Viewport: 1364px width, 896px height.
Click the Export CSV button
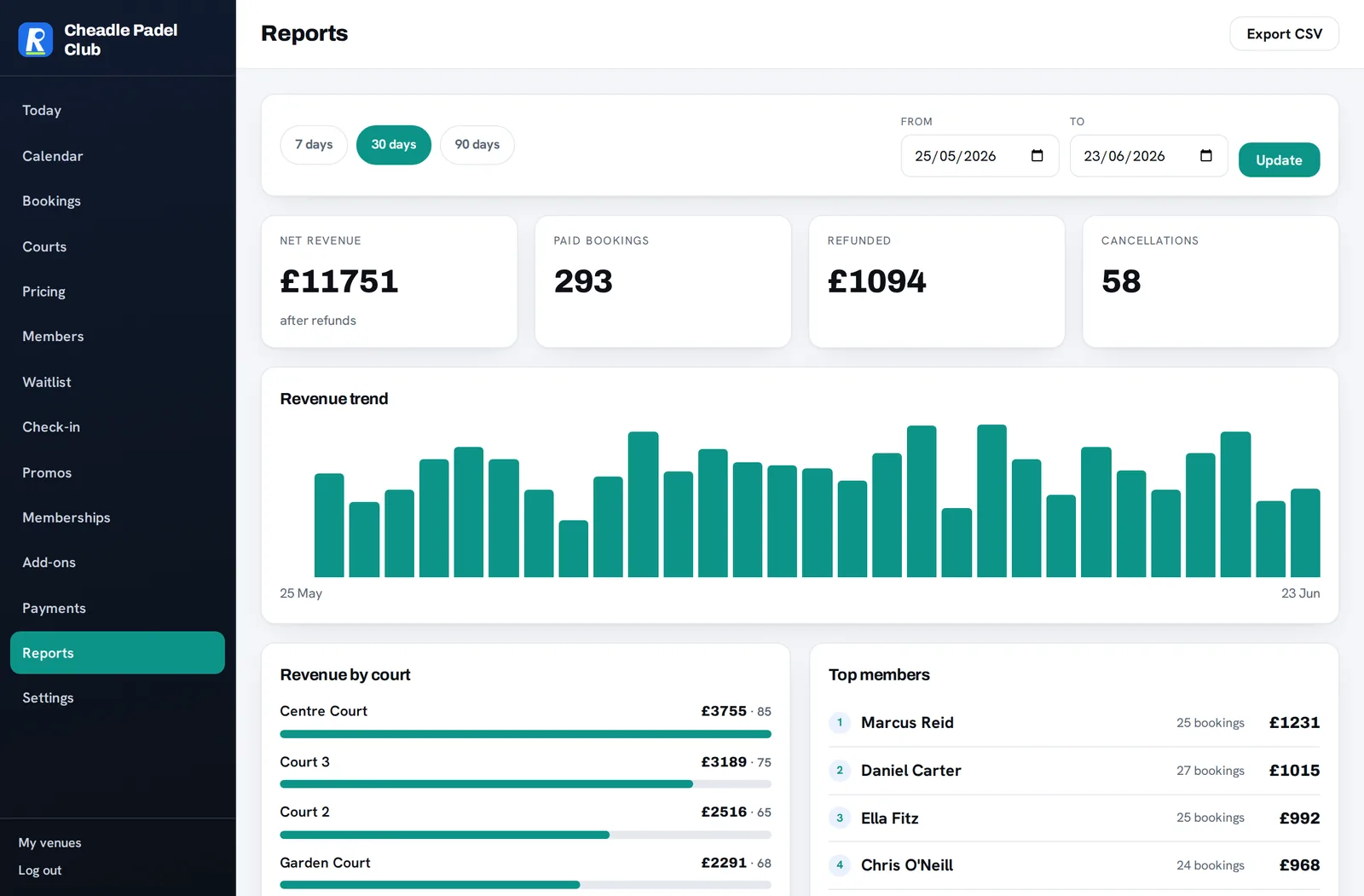[1284, 34]
